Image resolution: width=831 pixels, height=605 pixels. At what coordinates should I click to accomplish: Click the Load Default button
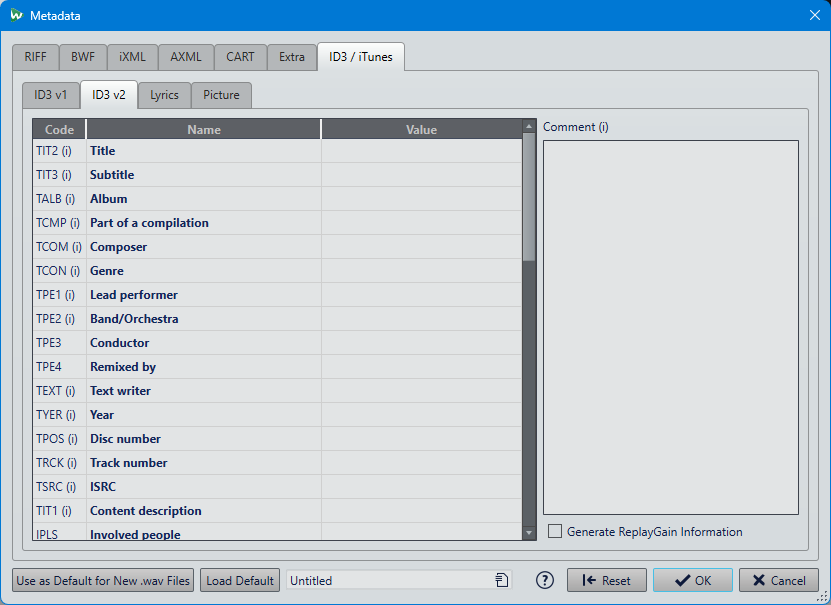coord(240,581)
